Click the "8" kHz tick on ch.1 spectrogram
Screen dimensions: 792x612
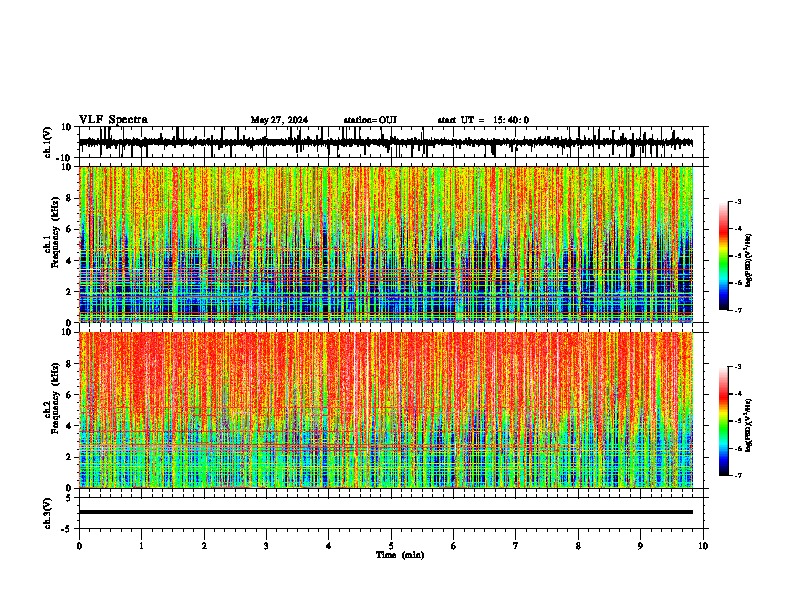click(x=71, y=198)
